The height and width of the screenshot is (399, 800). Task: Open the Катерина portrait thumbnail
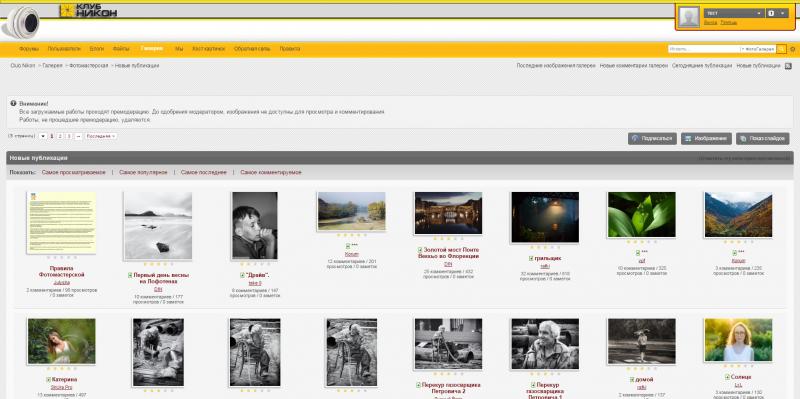[x=62, y=341]
